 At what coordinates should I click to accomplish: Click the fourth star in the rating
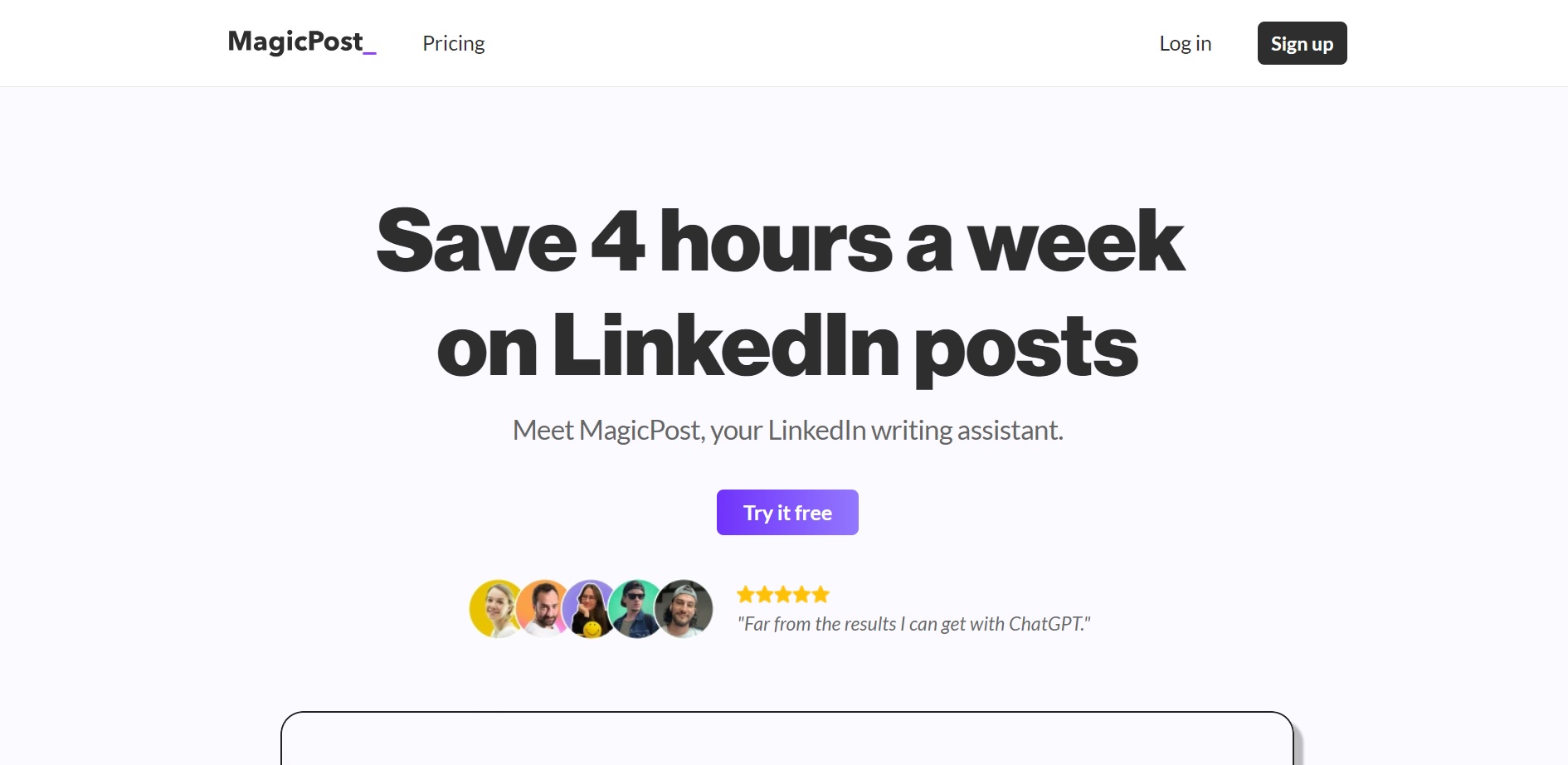[802, 594]
